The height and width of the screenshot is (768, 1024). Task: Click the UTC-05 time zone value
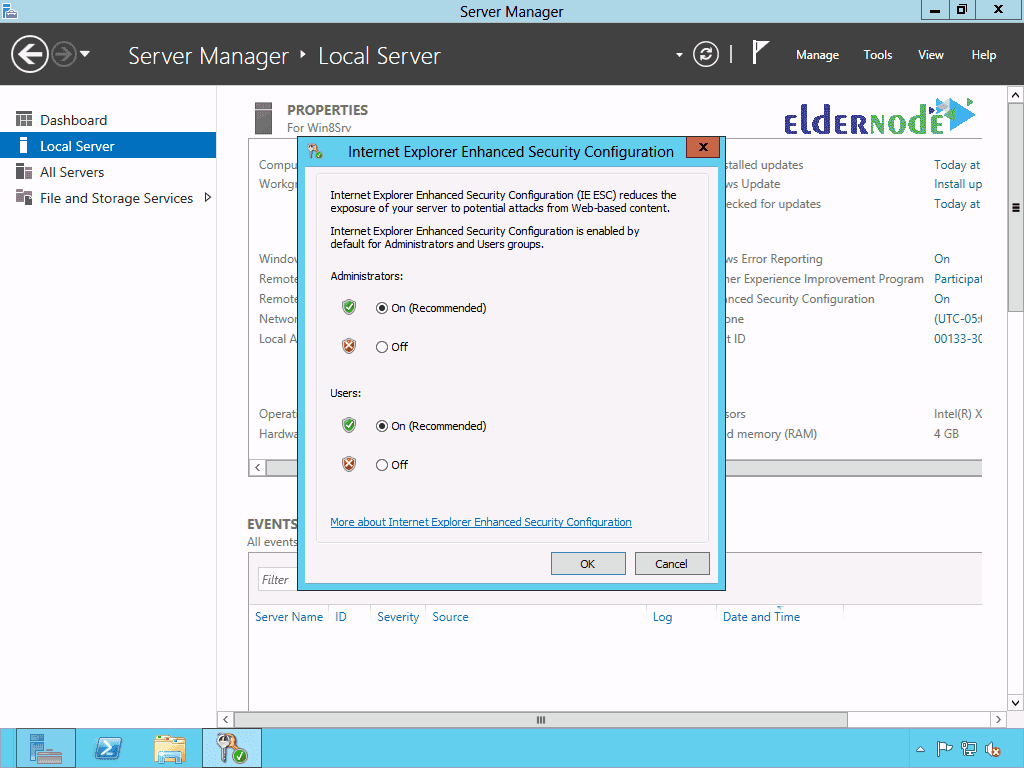pyautogui.click(x=957, y=319)
